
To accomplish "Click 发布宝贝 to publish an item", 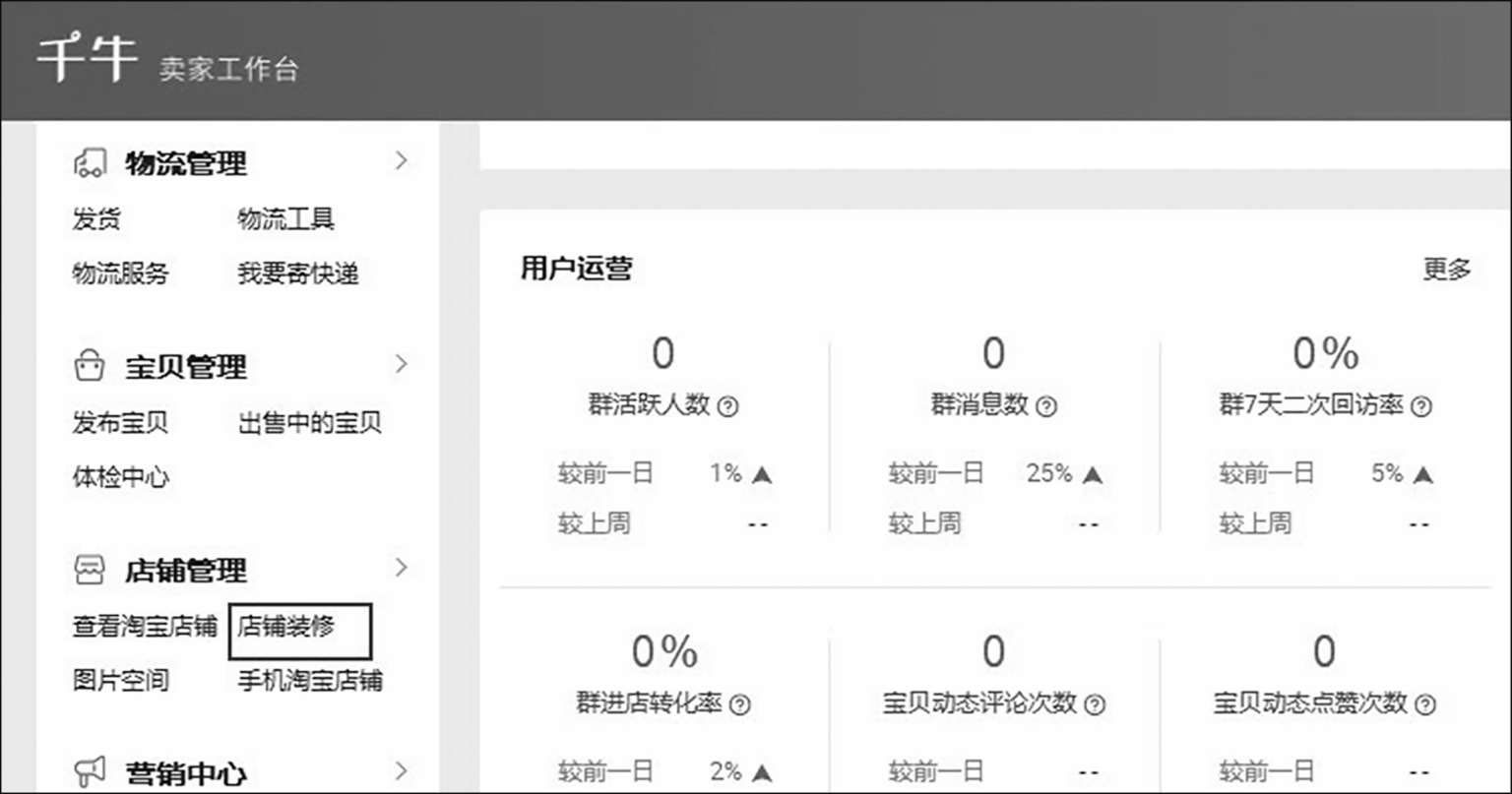I will coord(120,423).
